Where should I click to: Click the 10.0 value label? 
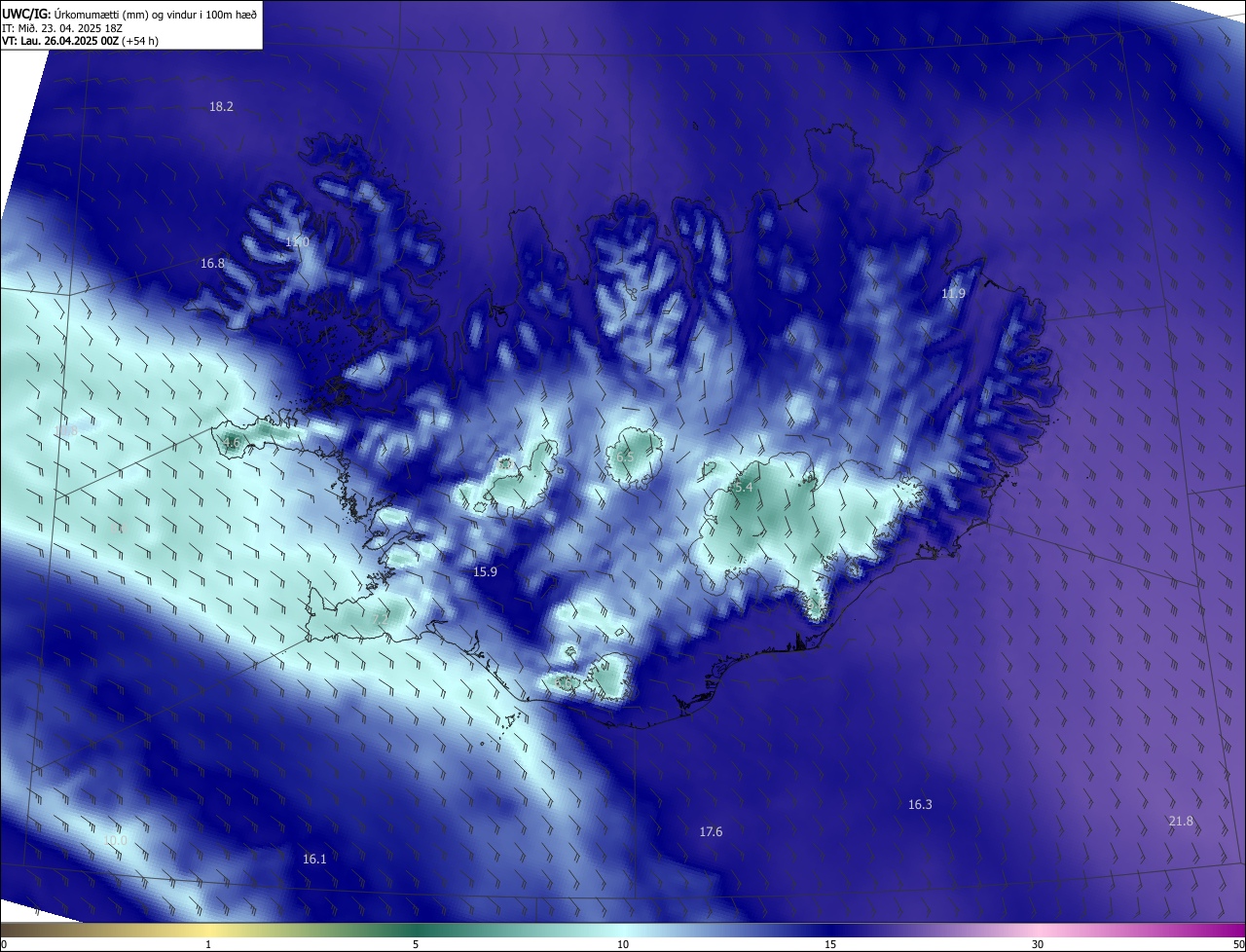tap(115, 840)
